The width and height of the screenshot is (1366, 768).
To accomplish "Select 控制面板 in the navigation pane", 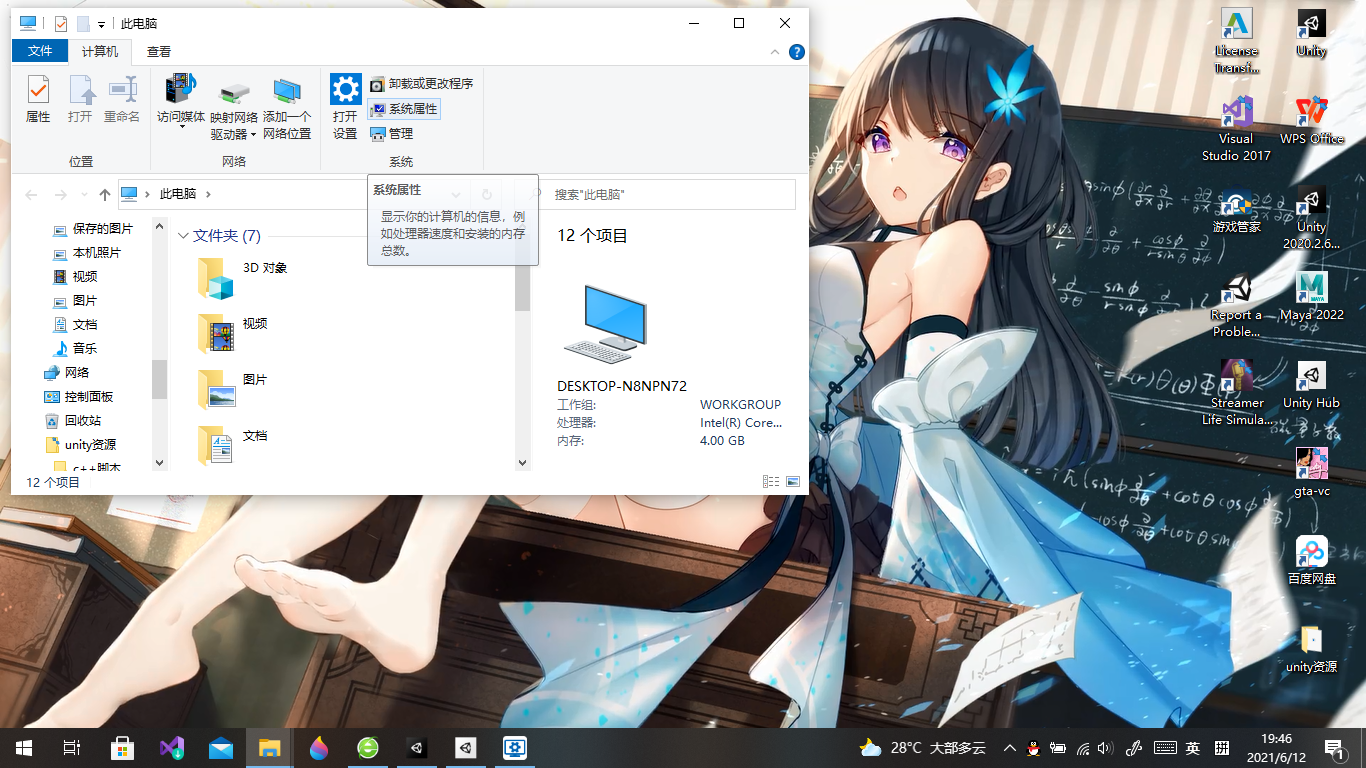I will pyautogui.click(x=79, y=397).
